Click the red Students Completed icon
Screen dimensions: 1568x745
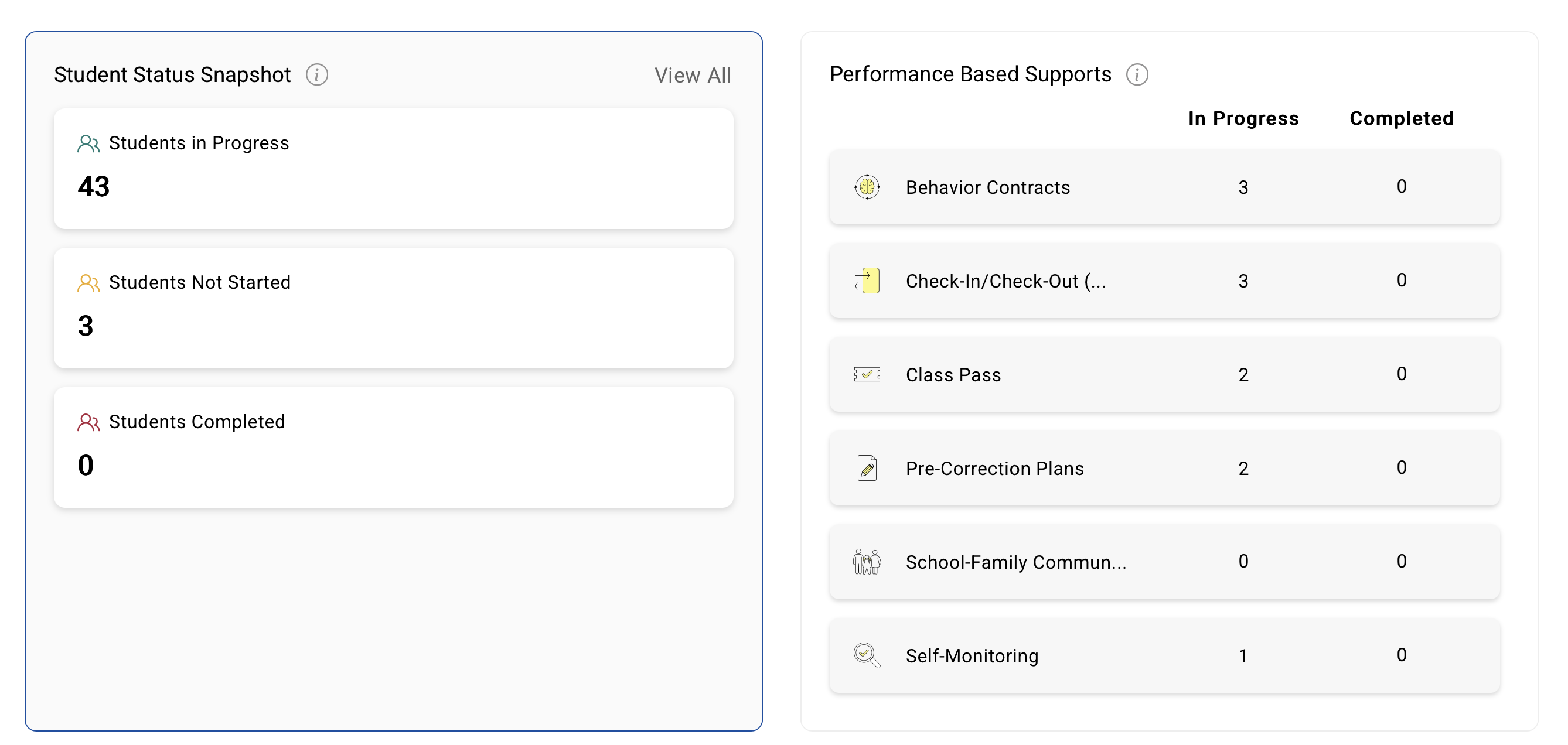coord(88,422)
